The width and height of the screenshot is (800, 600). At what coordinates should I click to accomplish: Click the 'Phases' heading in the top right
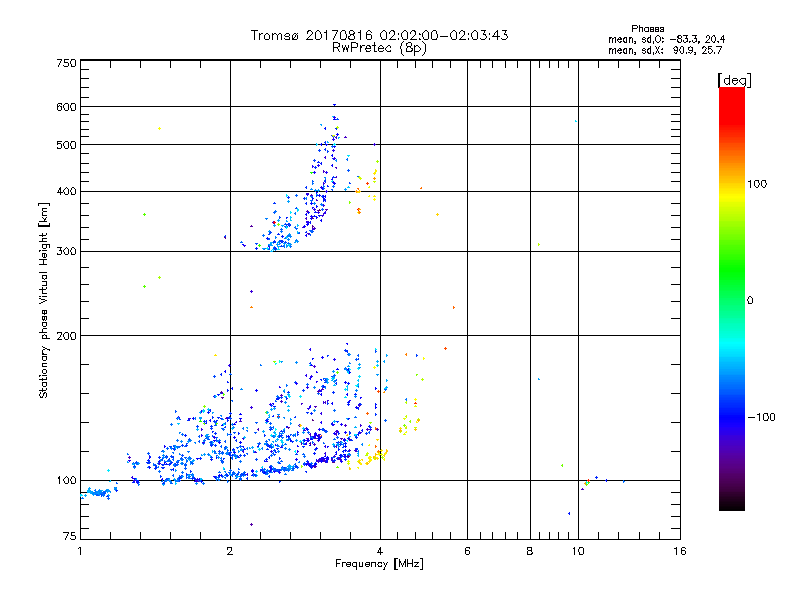click(x=647, y=29)
